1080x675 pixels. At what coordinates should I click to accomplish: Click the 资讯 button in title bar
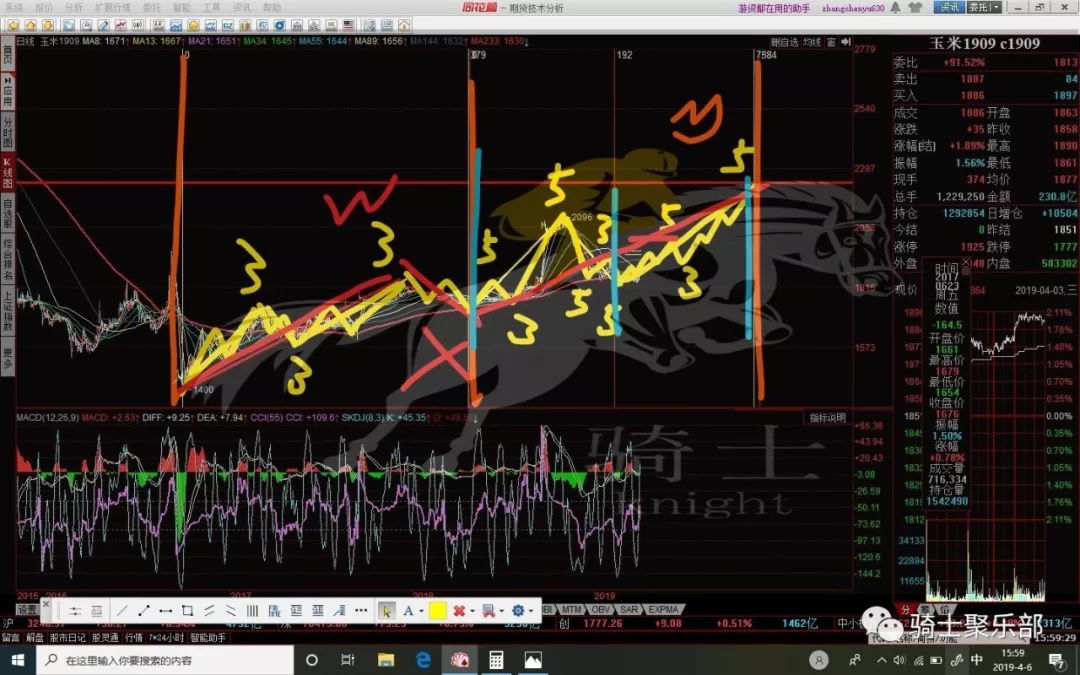tap(949, 8)
